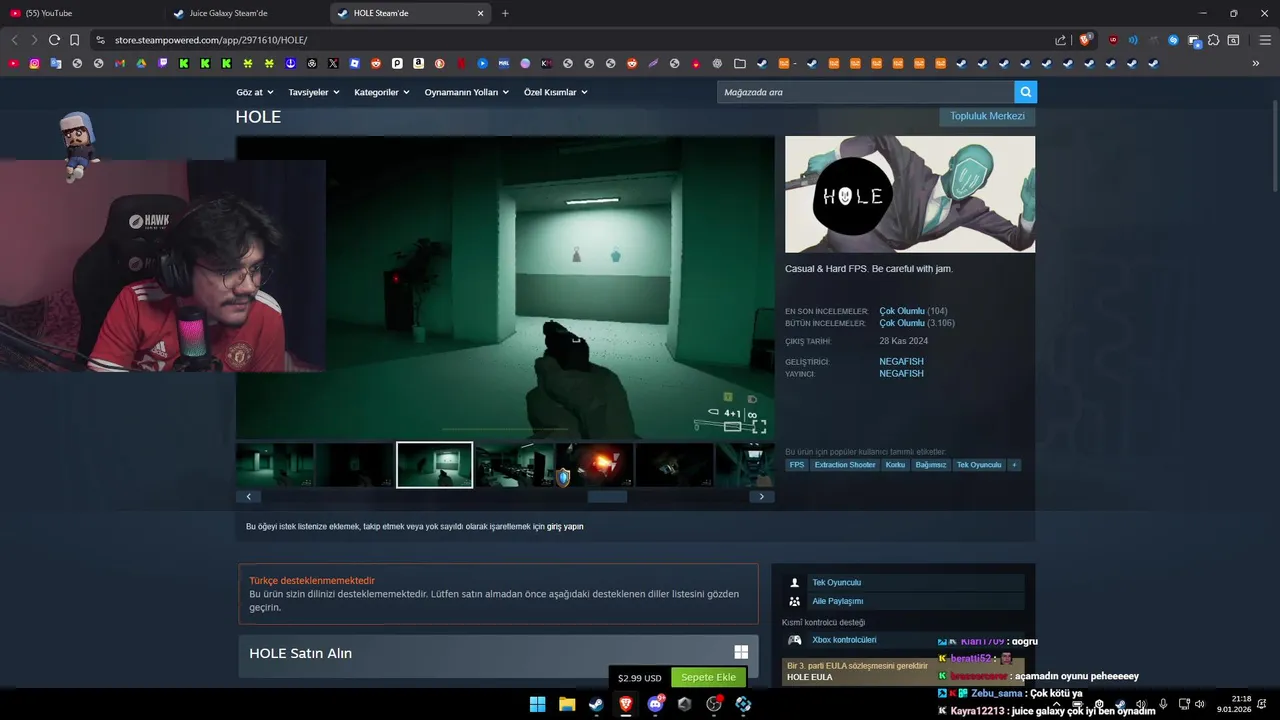Expand the Özel Kısımlar dropdown menu
Viewport: 1280px width, 720px height.
556,92
